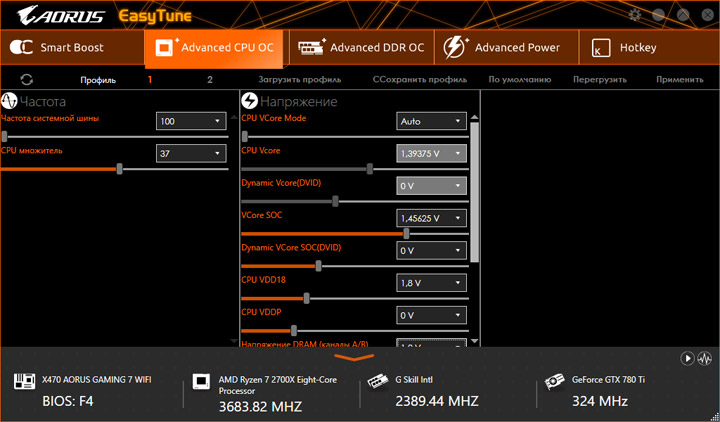Image resolution: width=720 pixels, height=422 pixels.
Task: Click Применить to apply settings
Action: pos(680,79)
